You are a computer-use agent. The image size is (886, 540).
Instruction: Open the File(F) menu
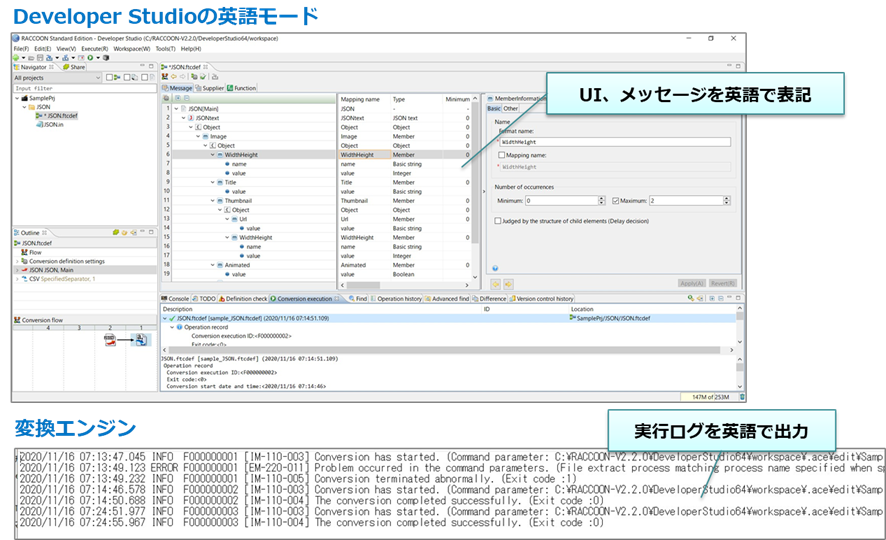coord(21,49)
